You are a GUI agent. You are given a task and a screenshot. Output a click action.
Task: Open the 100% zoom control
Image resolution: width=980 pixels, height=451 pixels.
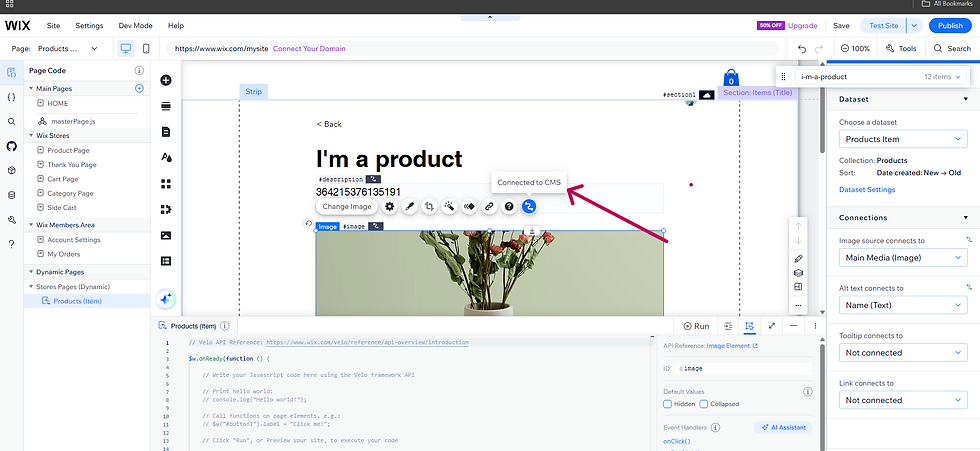point(856,49)
